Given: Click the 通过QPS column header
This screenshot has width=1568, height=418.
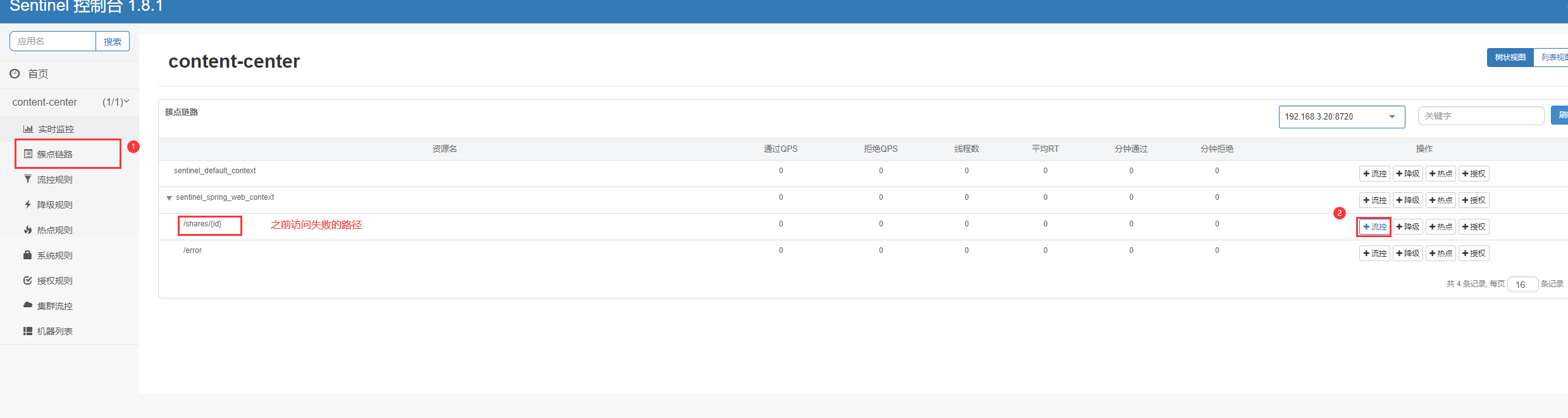Looking at the screenshot, I should 781,149.
